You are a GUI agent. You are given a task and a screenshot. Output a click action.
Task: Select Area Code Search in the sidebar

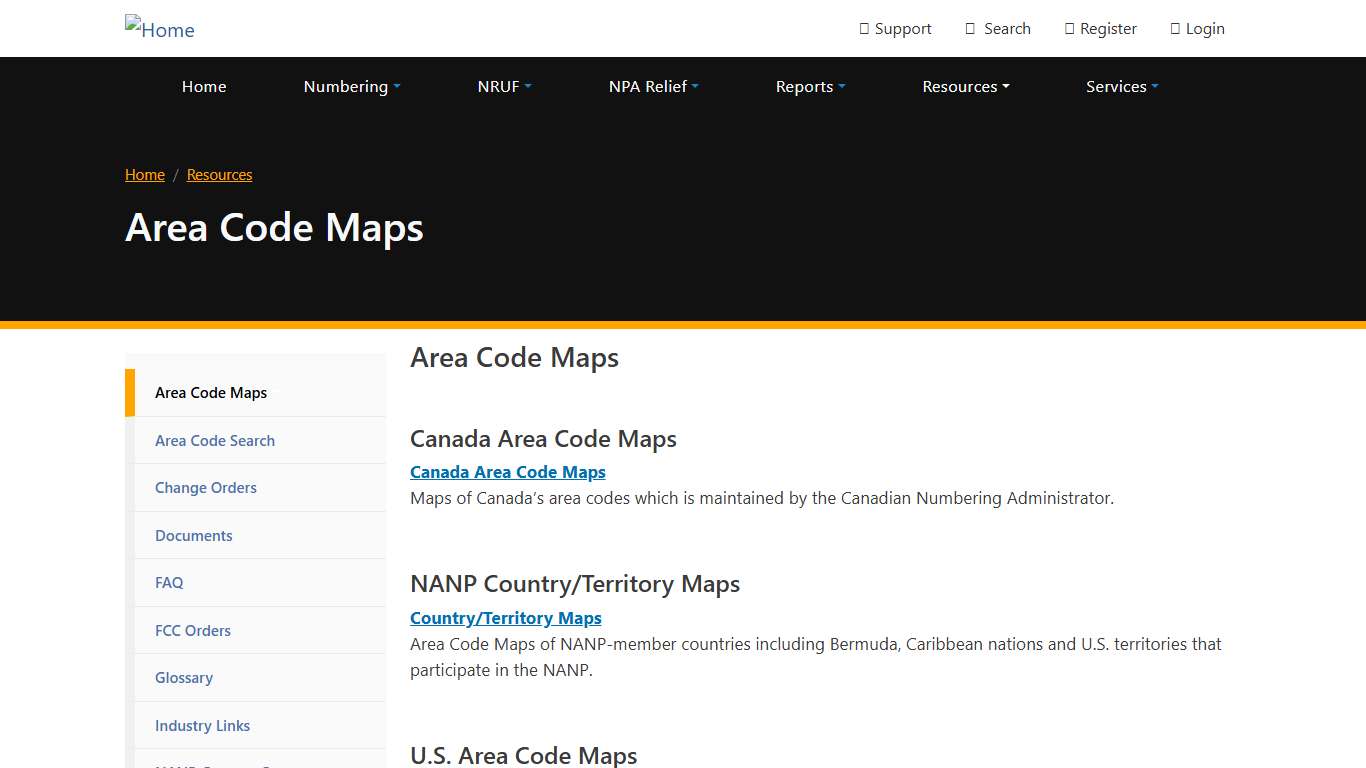pyautogui.click(x=214, y=440)
